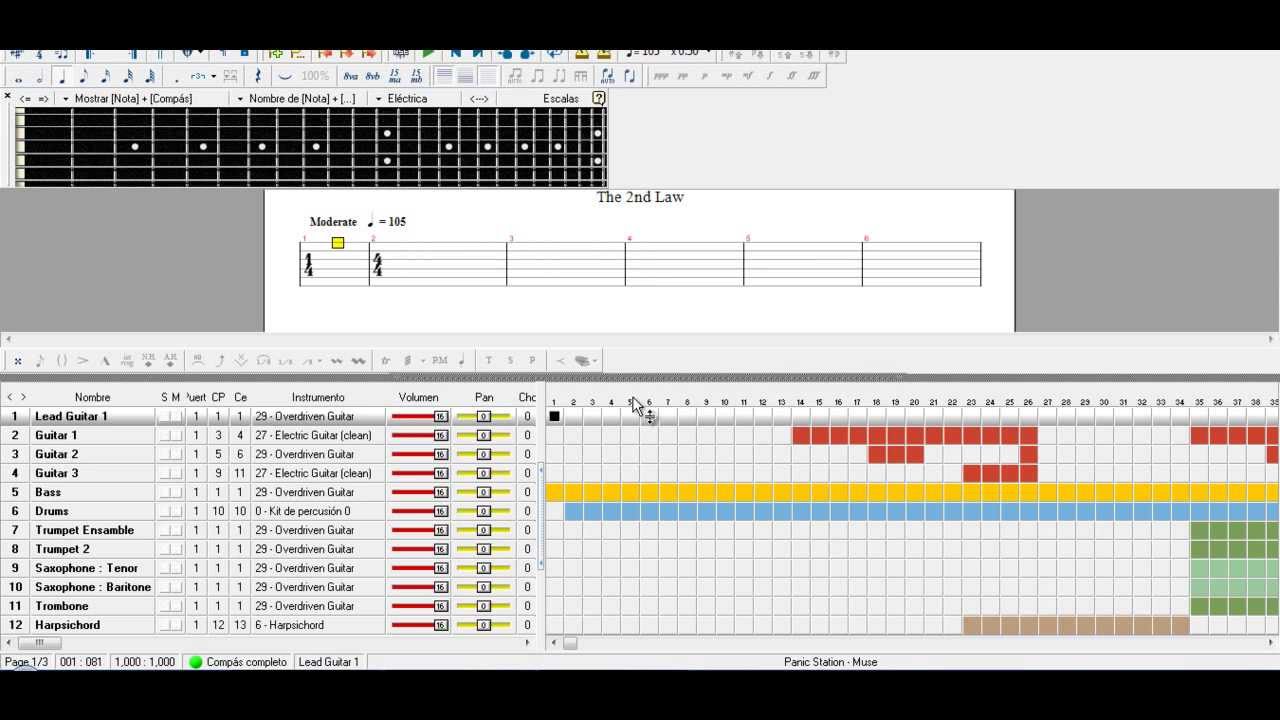Select the Saxophone : Baritone track
The width and height of the screenshot is (1280, 720).
coord(93,587)
